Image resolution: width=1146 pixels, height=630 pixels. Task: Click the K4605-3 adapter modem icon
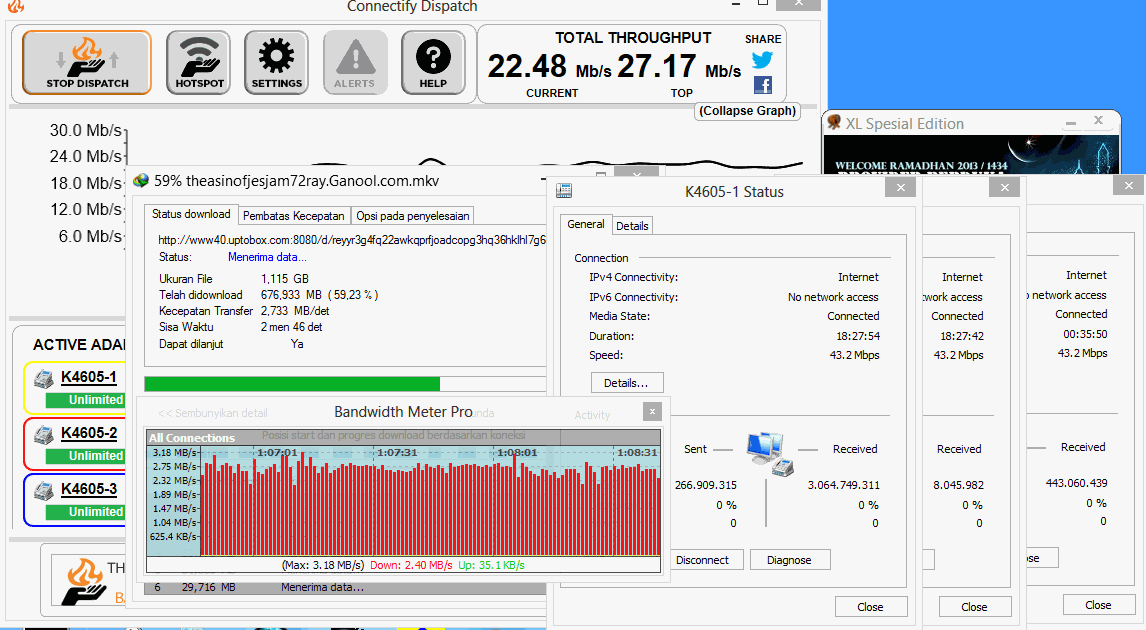point(44,490)
